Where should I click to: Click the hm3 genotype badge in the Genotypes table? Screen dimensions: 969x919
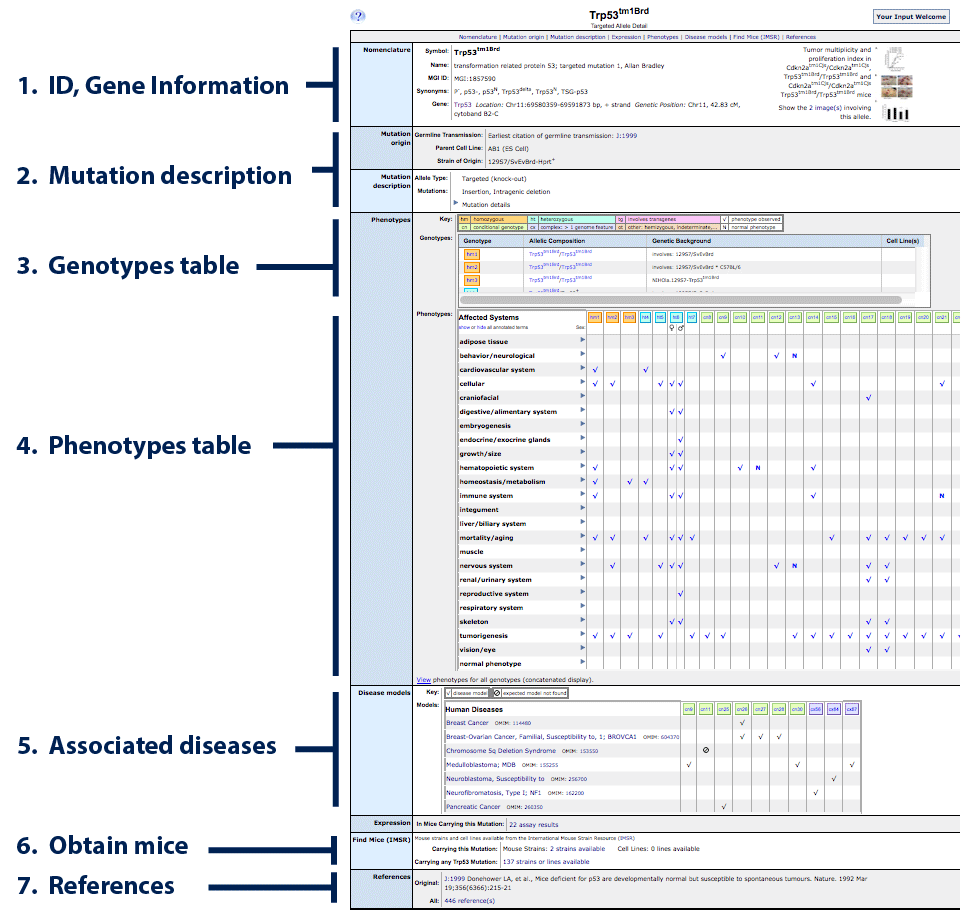click(x=472, y=281)
